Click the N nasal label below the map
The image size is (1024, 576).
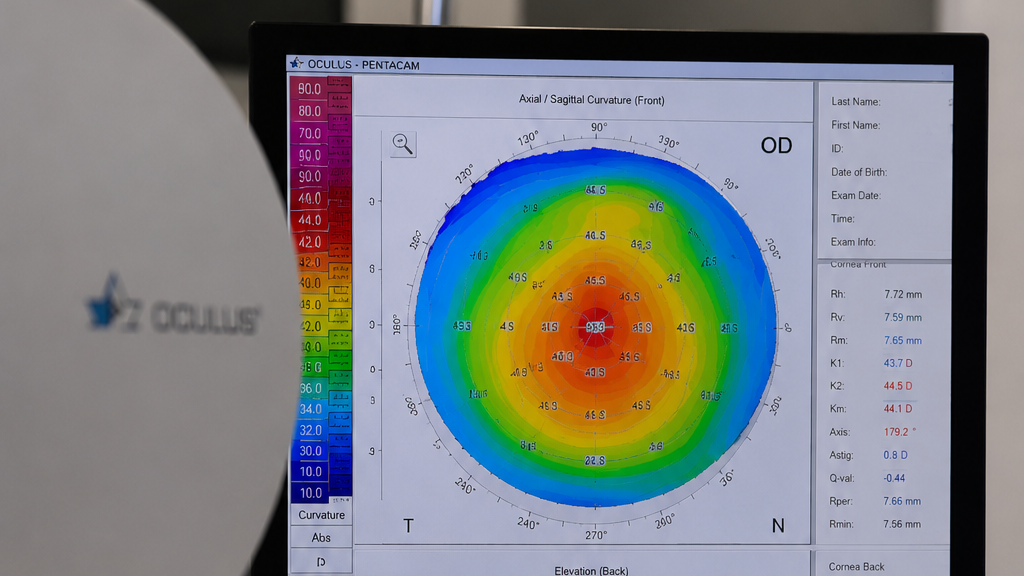point(778,526)
